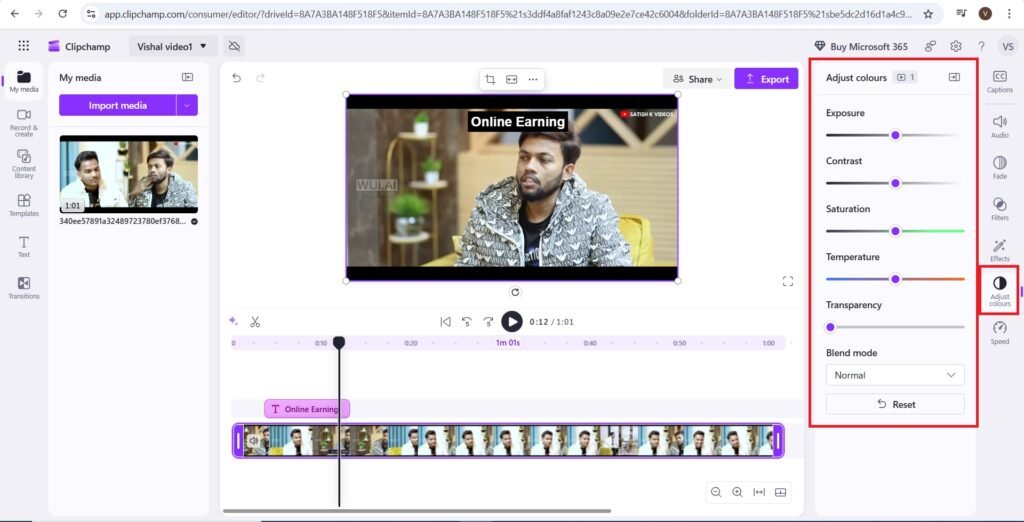Open the Captions panel
The image size is (1024, 522).
(999, 81)
